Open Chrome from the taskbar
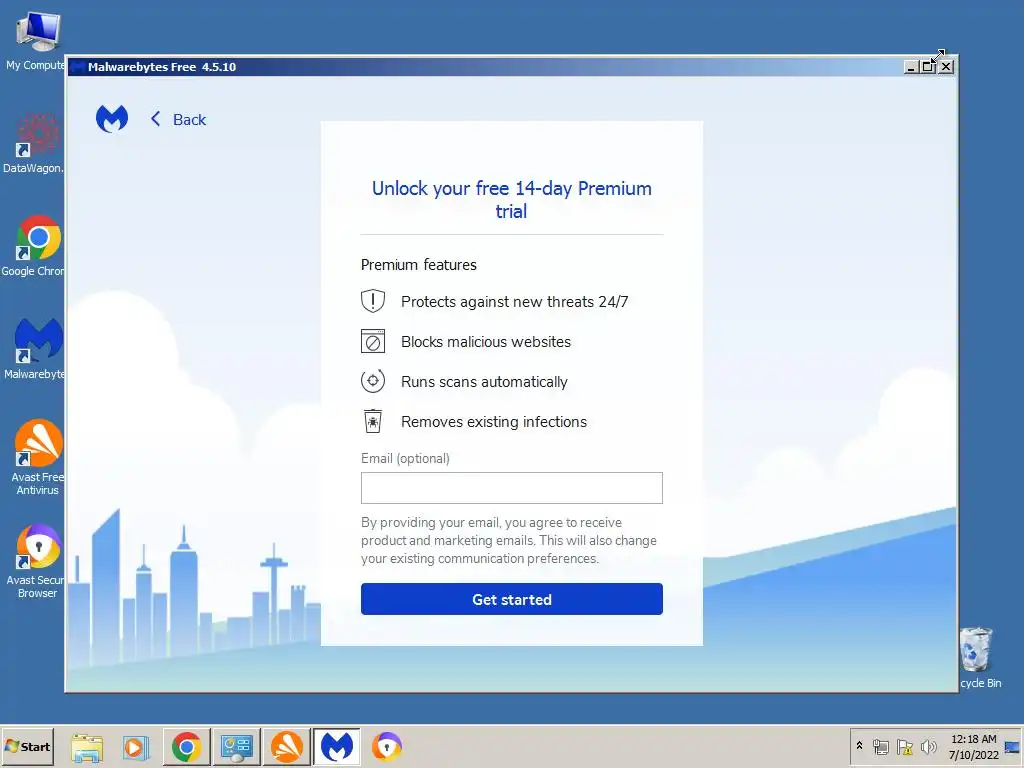Image resolution: width=1024 pixels, height=768 pixels. pyautogui.click(x=186, y=746)
